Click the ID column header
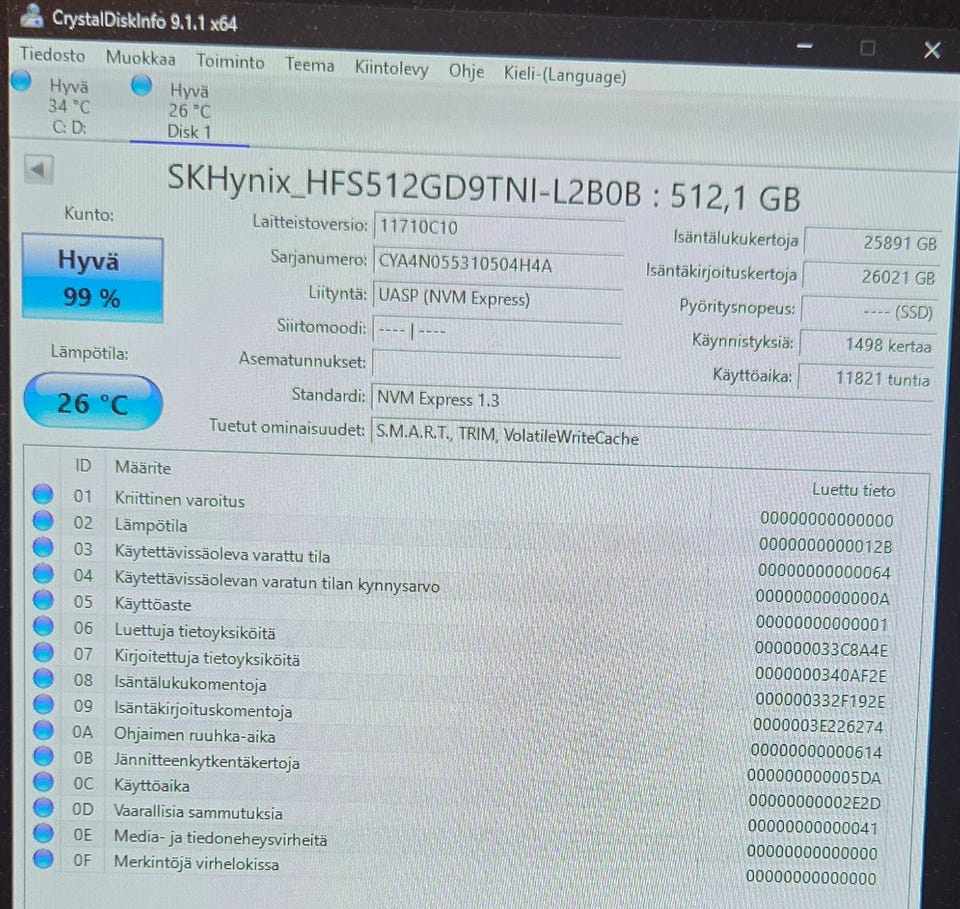Image resolution: width=960 pixels, height=909 pixels. [83, 466]
